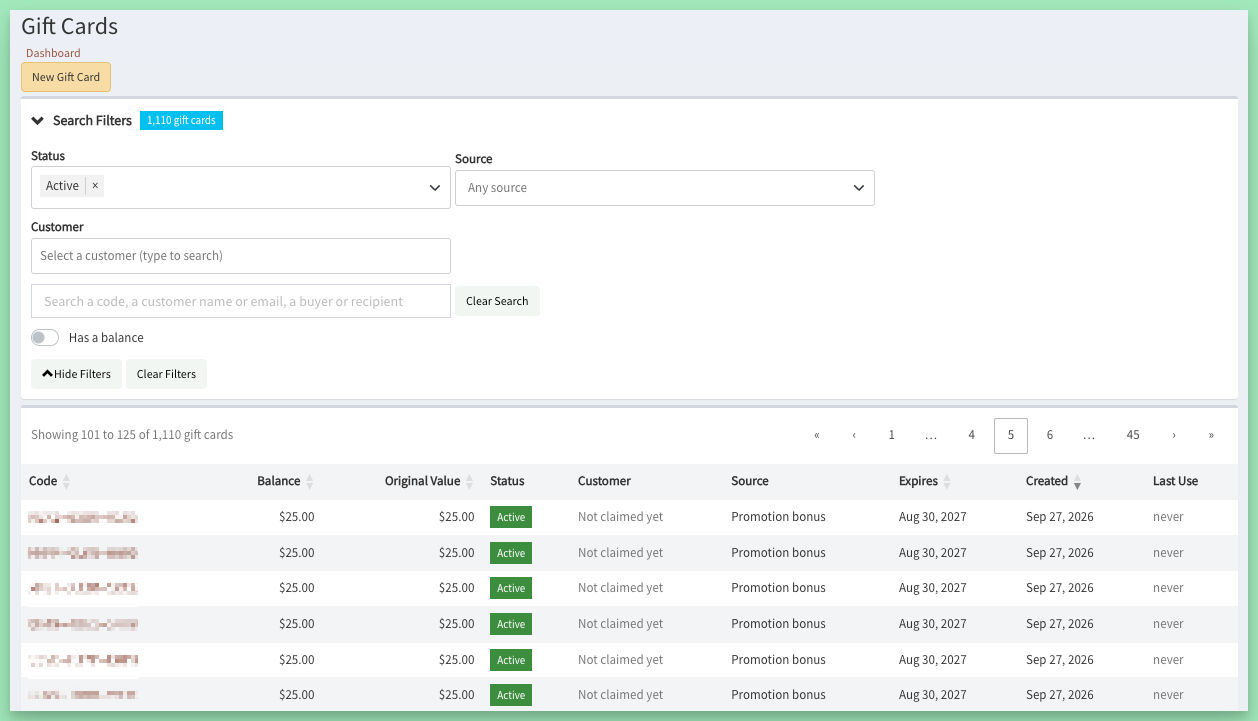Go to the previous page arrow
The image size is (1258, 721).
854,436
